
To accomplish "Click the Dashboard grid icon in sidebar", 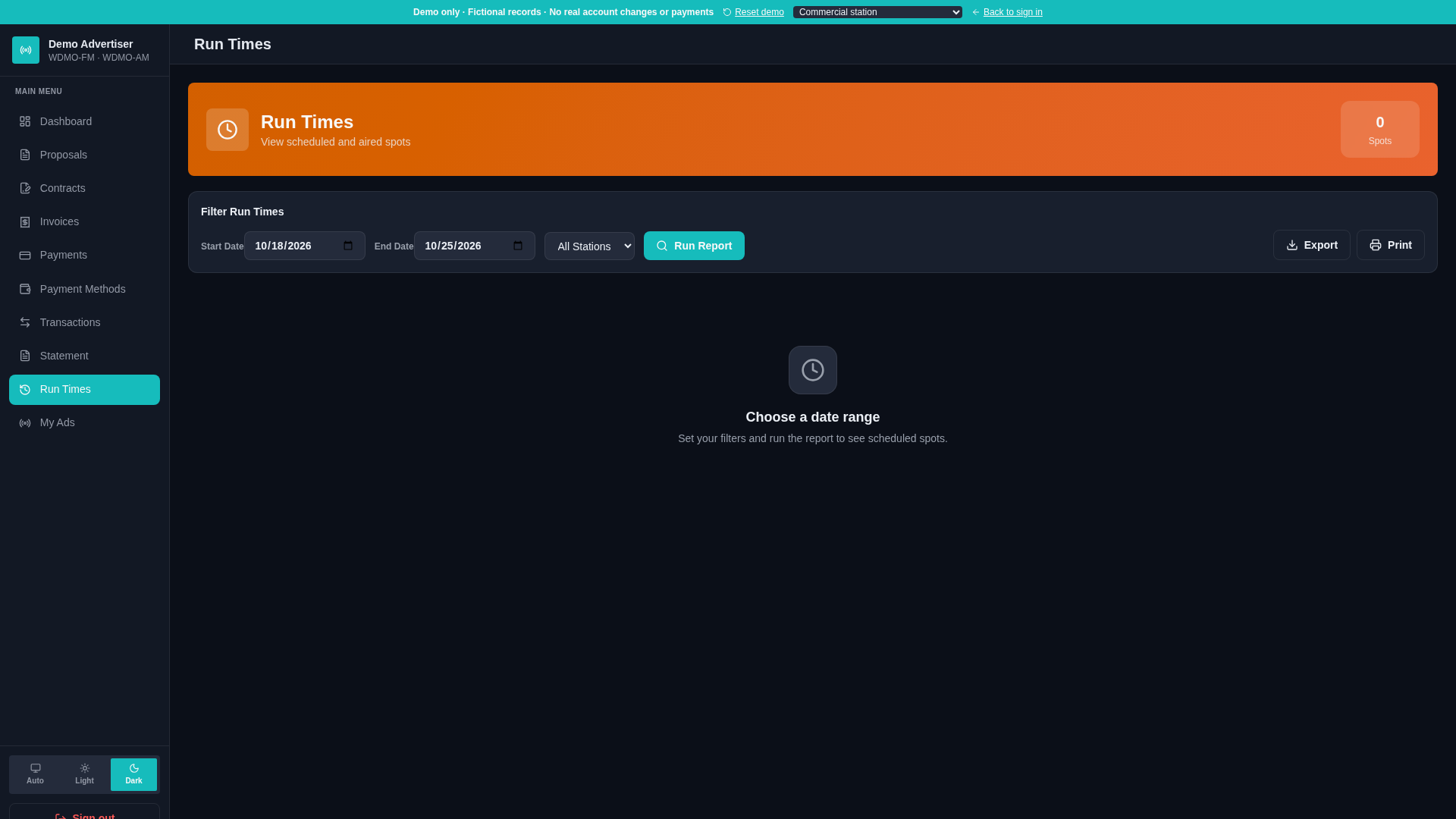I will point(25,121).
